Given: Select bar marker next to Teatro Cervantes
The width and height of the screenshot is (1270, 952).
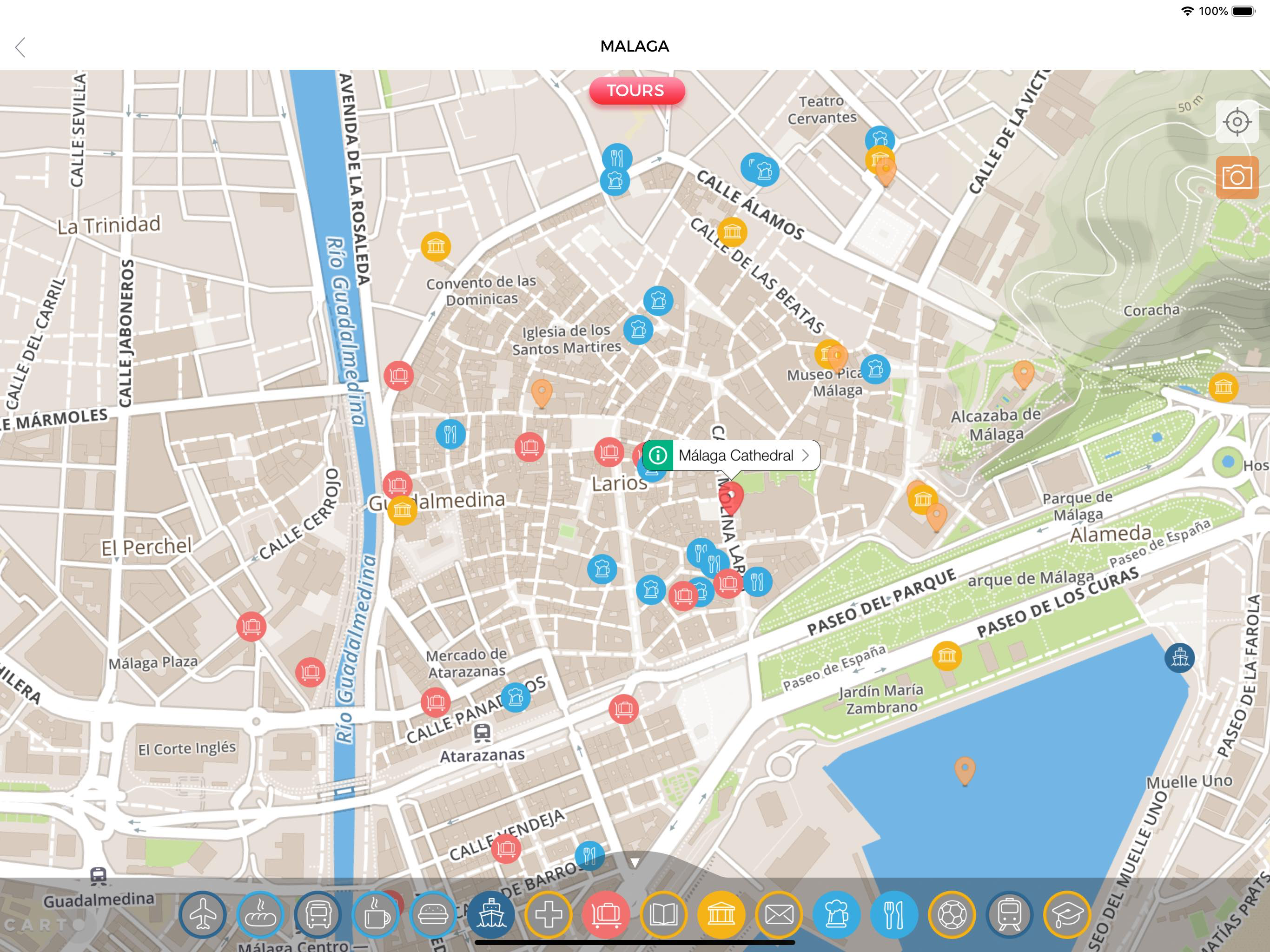Looking at the screenshot, I should click(880, 140).
